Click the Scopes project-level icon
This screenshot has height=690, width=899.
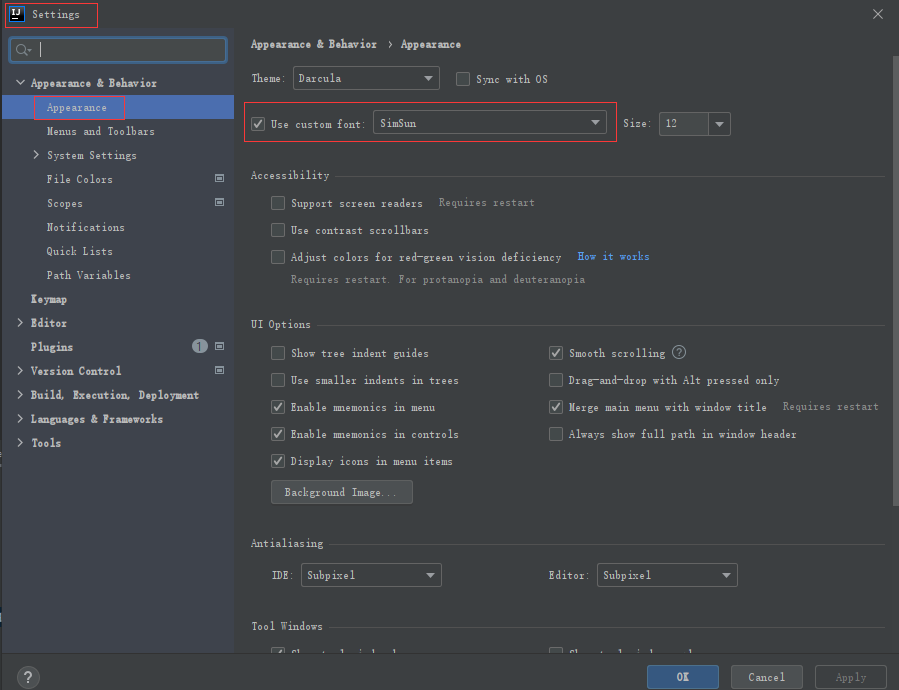click(x=219, y=203)
